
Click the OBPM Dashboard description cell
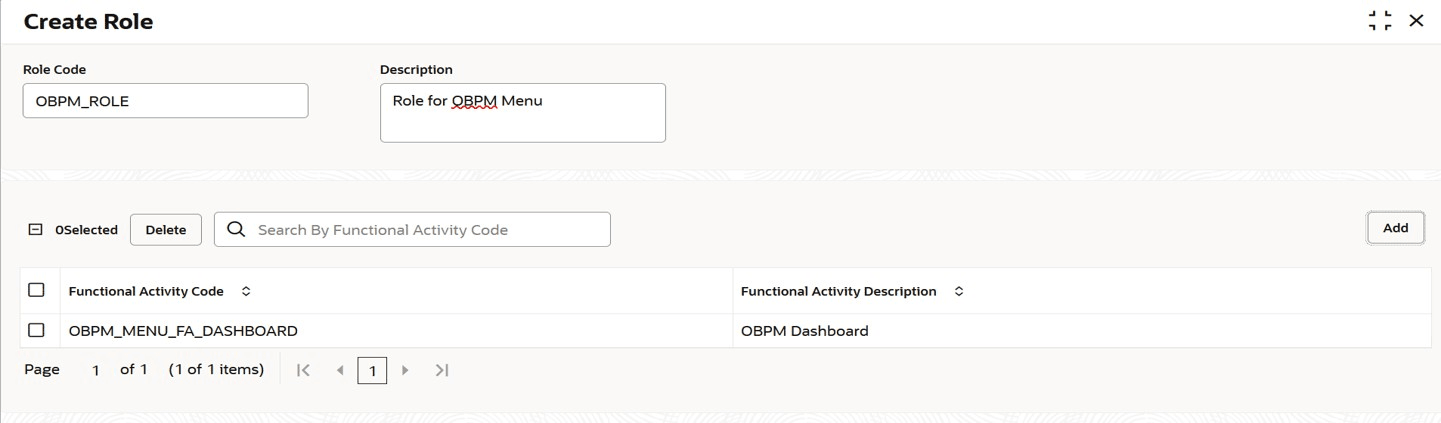coord(804,331)
